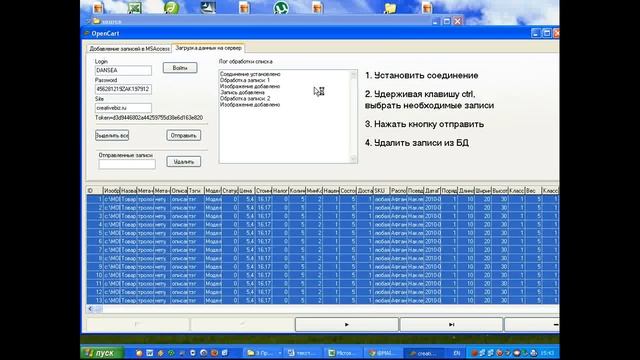Open the folder group taskbar button '3 Пр...'
Image resolution: width=640 pixels, height=360 pixels.
(264, 353)
